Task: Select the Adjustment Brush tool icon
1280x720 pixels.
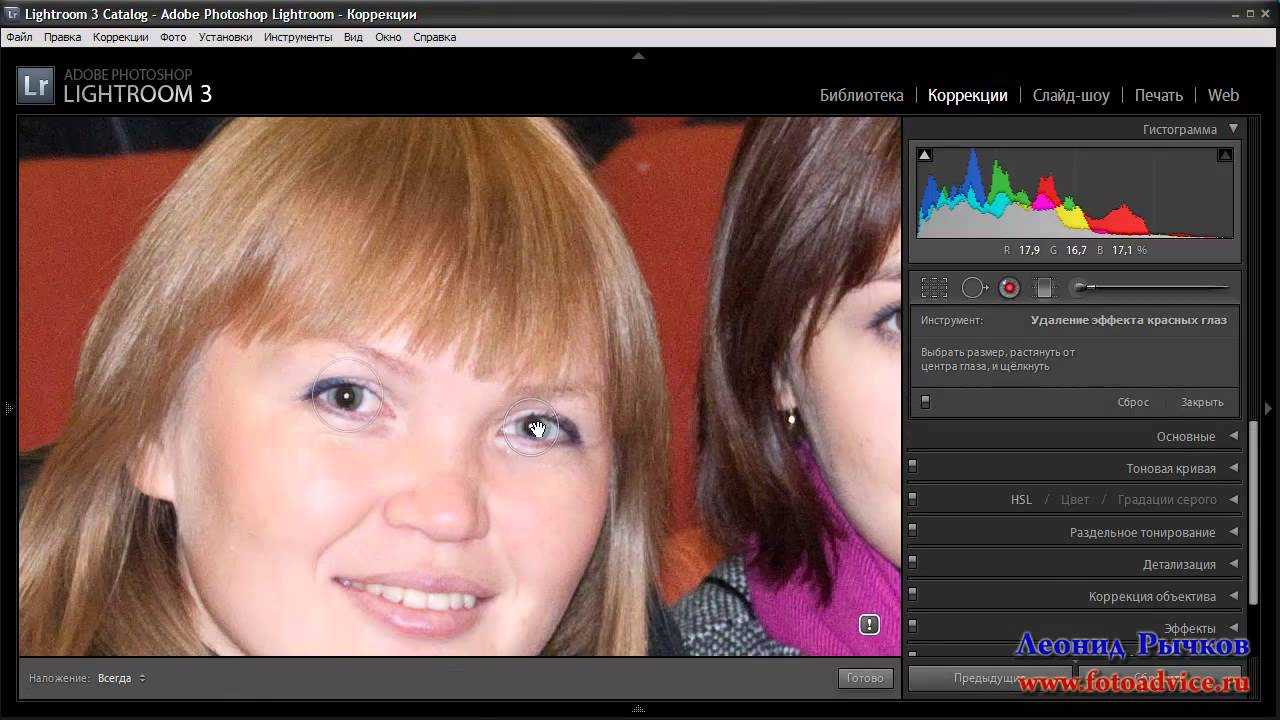Action: 1150,288
